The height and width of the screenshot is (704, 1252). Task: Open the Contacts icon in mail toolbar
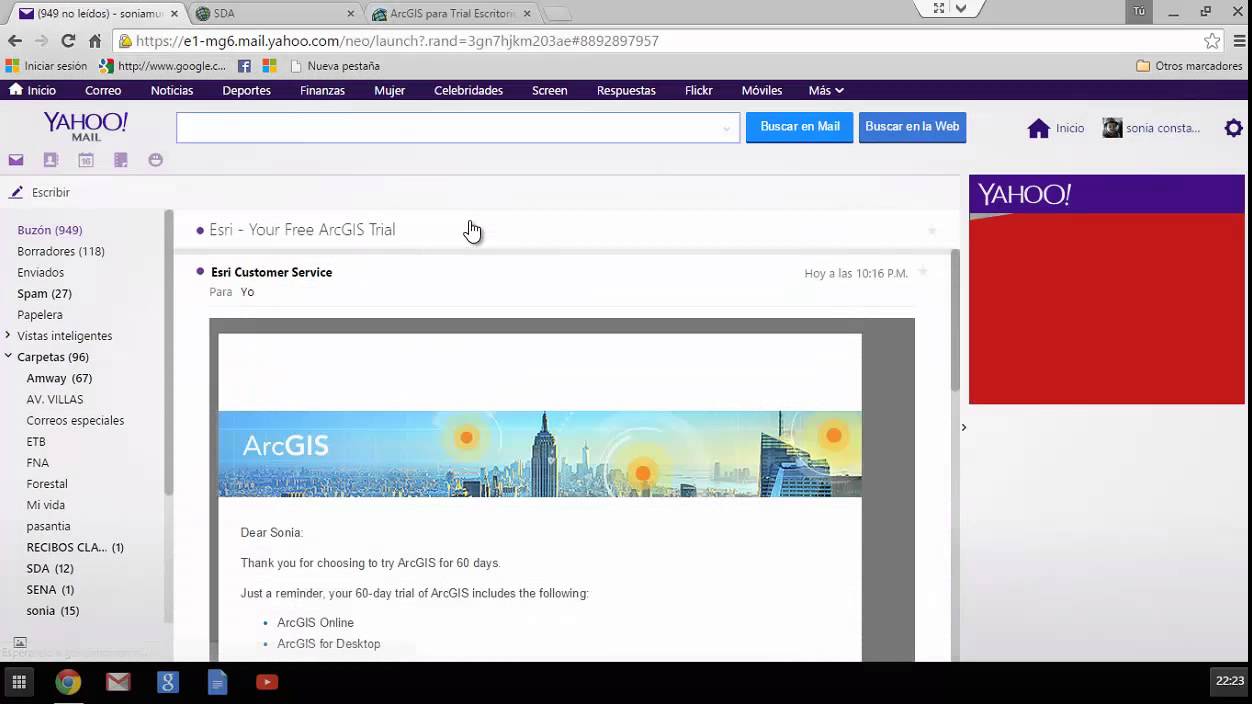point(51,160)
